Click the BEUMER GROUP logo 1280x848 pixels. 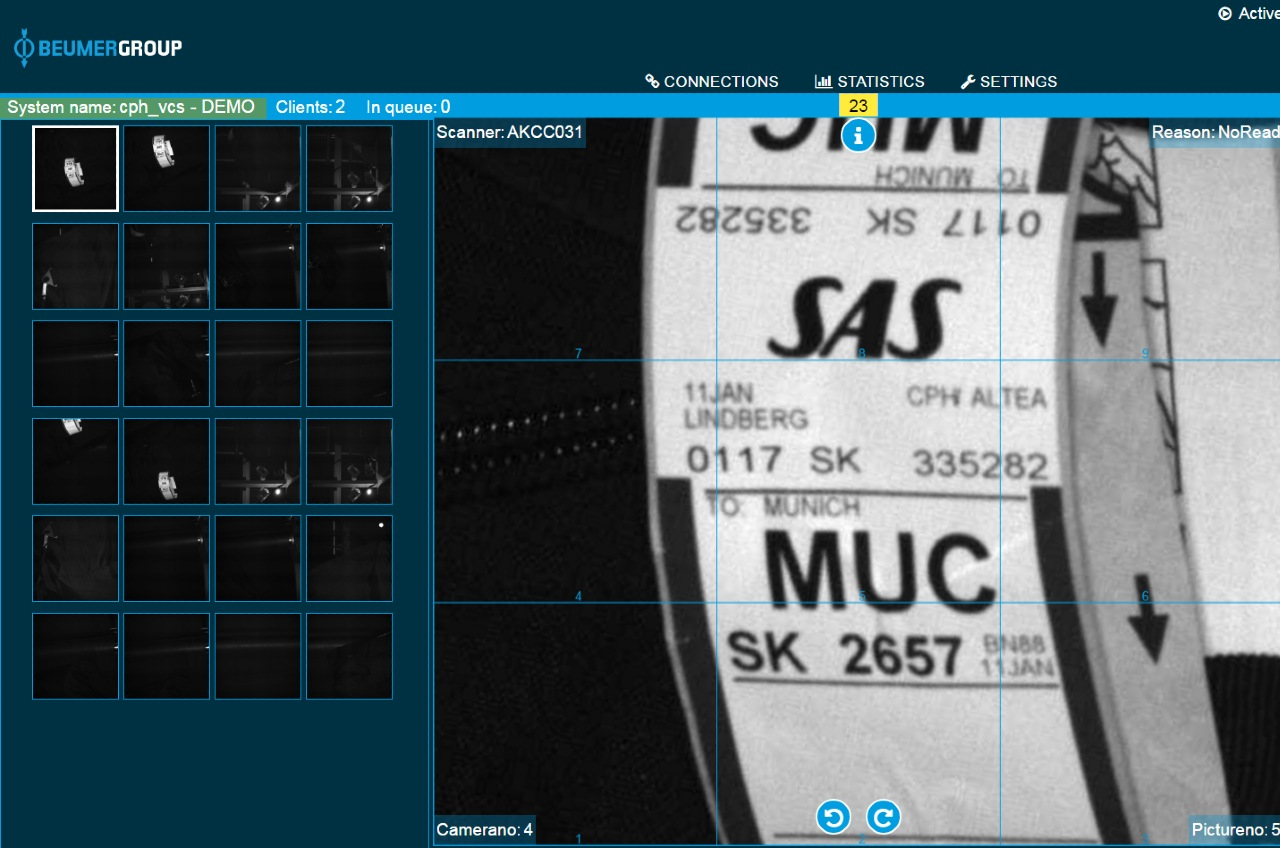coord(98,48)
